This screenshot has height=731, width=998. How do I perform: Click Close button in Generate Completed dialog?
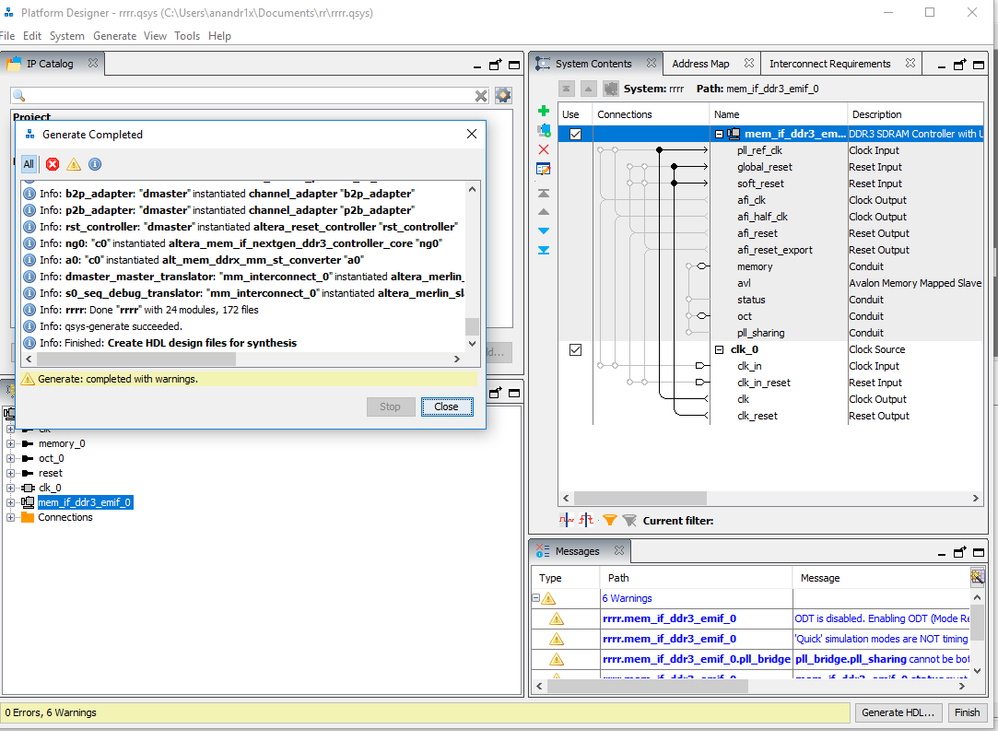point(447,406)
